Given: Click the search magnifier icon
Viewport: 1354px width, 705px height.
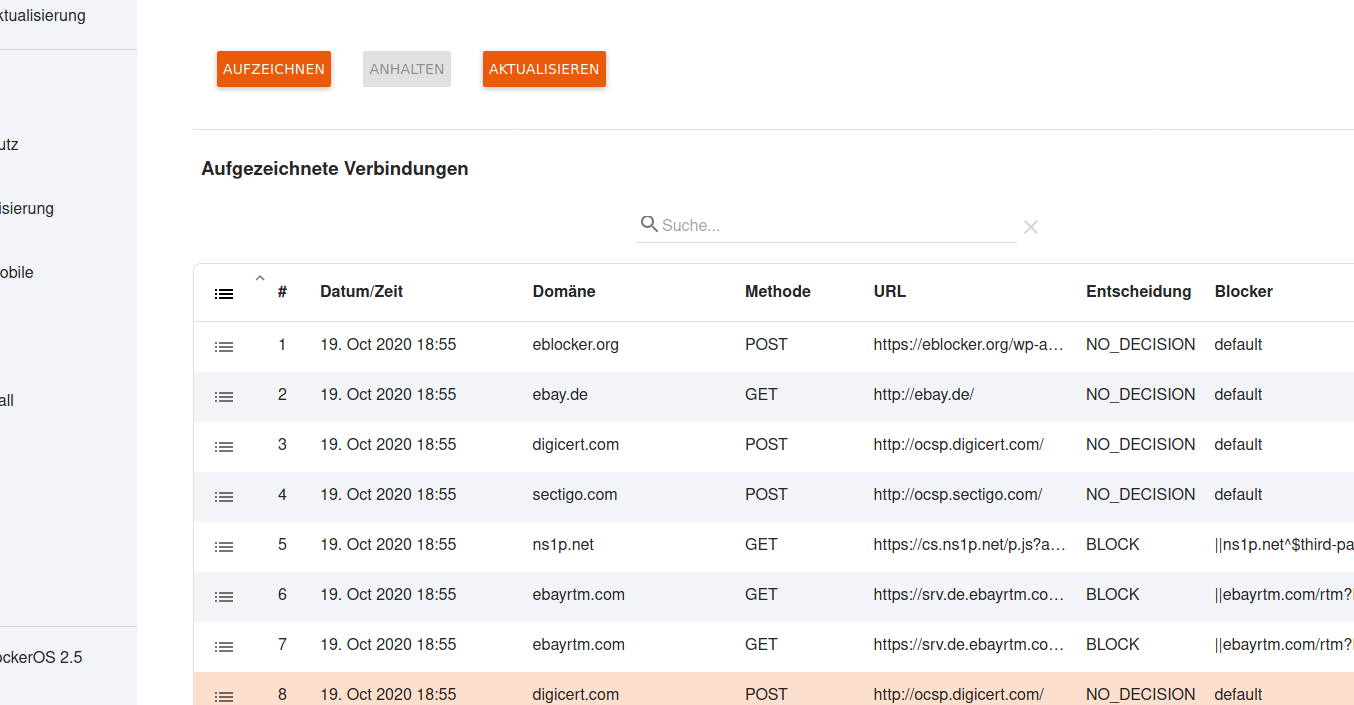Looking at the screenshot, I should 648,224.
